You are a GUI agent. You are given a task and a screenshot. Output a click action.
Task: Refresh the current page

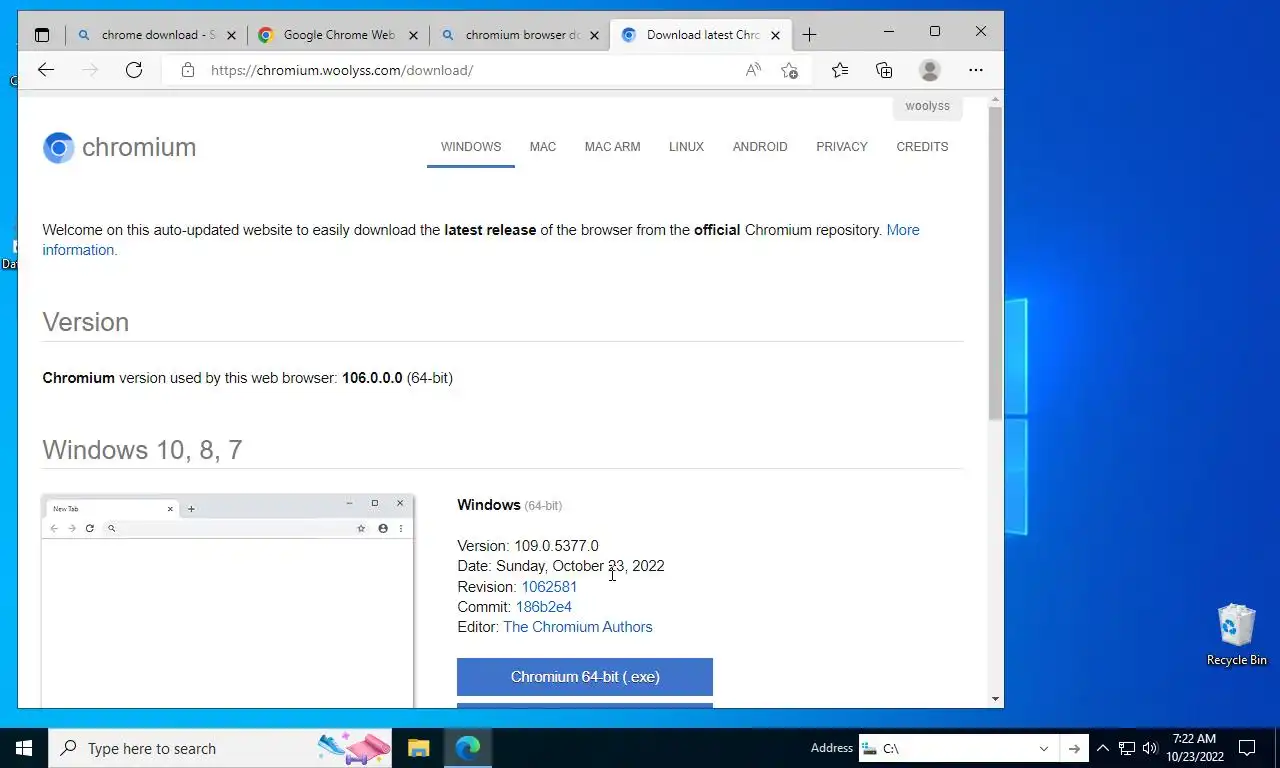[134, 70]
